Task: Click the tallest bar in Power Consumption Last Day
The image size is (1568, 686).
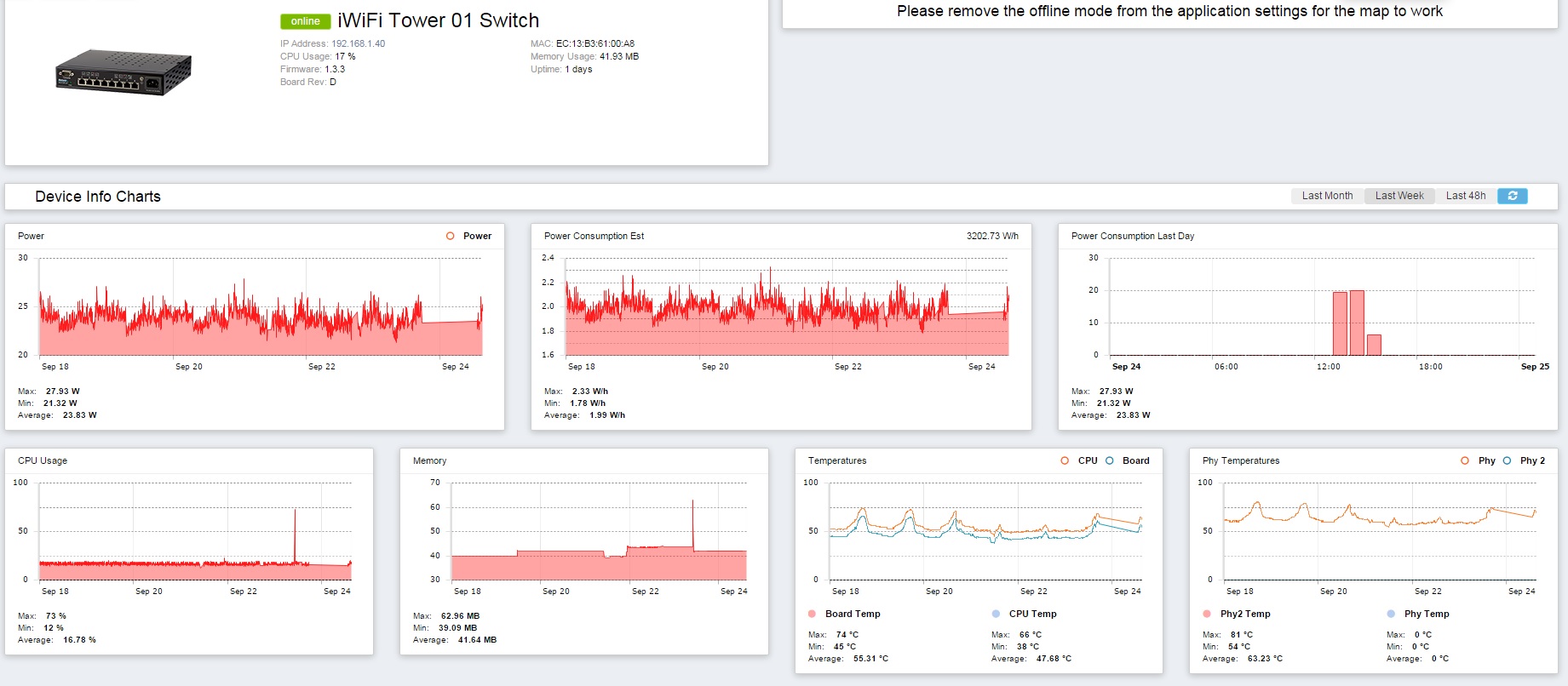Action: coord(1357,323)
